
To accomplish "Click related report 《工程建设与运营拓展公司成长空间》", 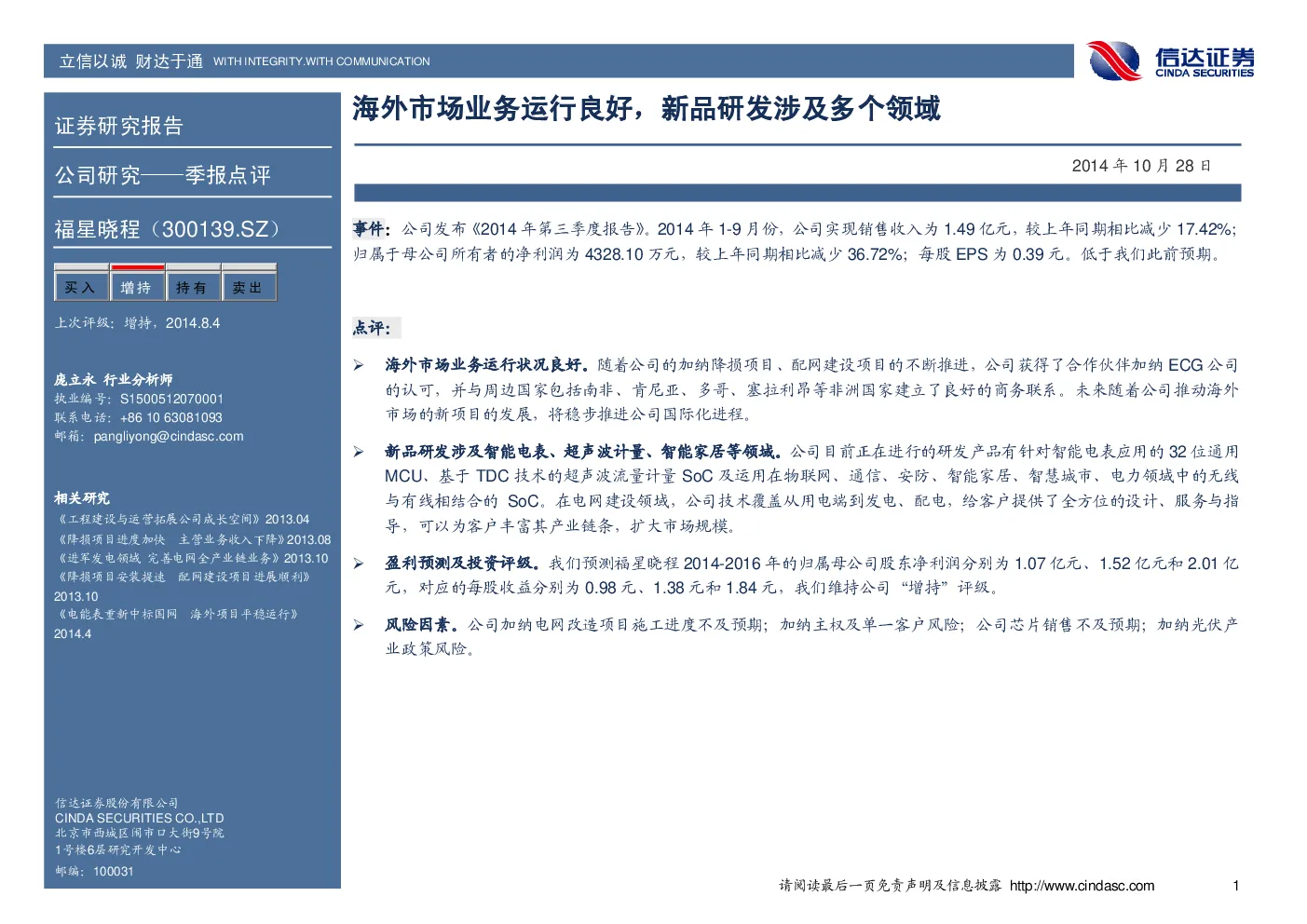I will coord(159,519).
